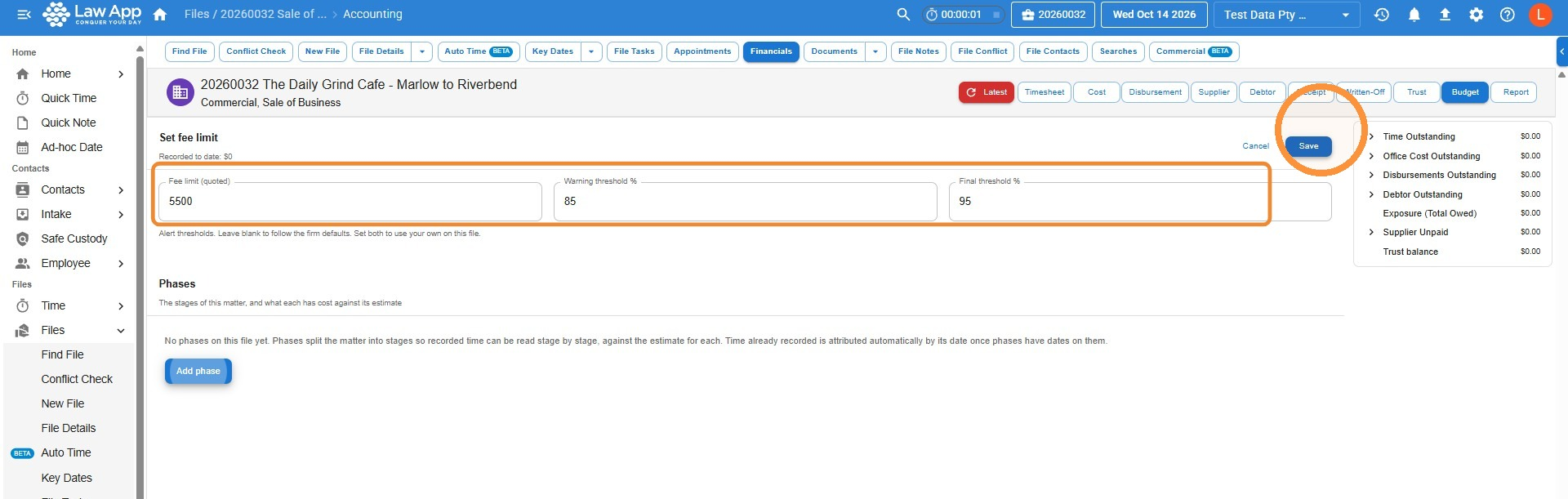
Task: Expand the Home sidebar submenu
Action: click(121, 74)
